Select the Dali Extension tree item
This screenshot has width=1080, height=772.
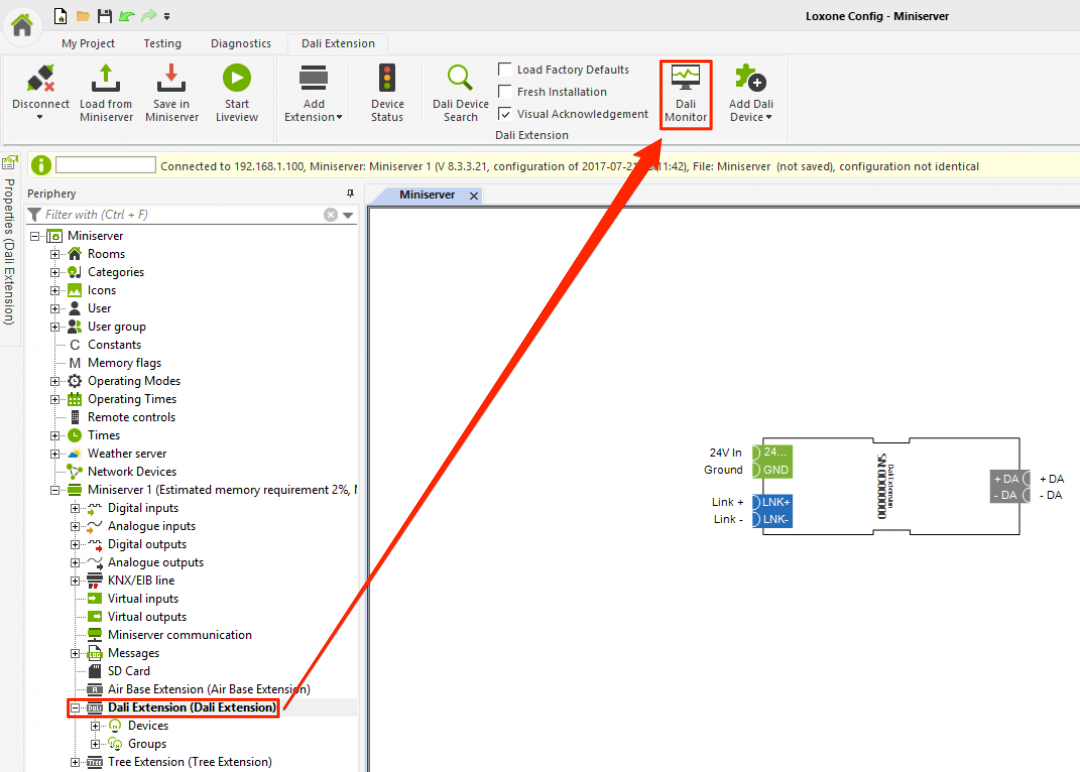pyautogui.click(x=181, y=707)
